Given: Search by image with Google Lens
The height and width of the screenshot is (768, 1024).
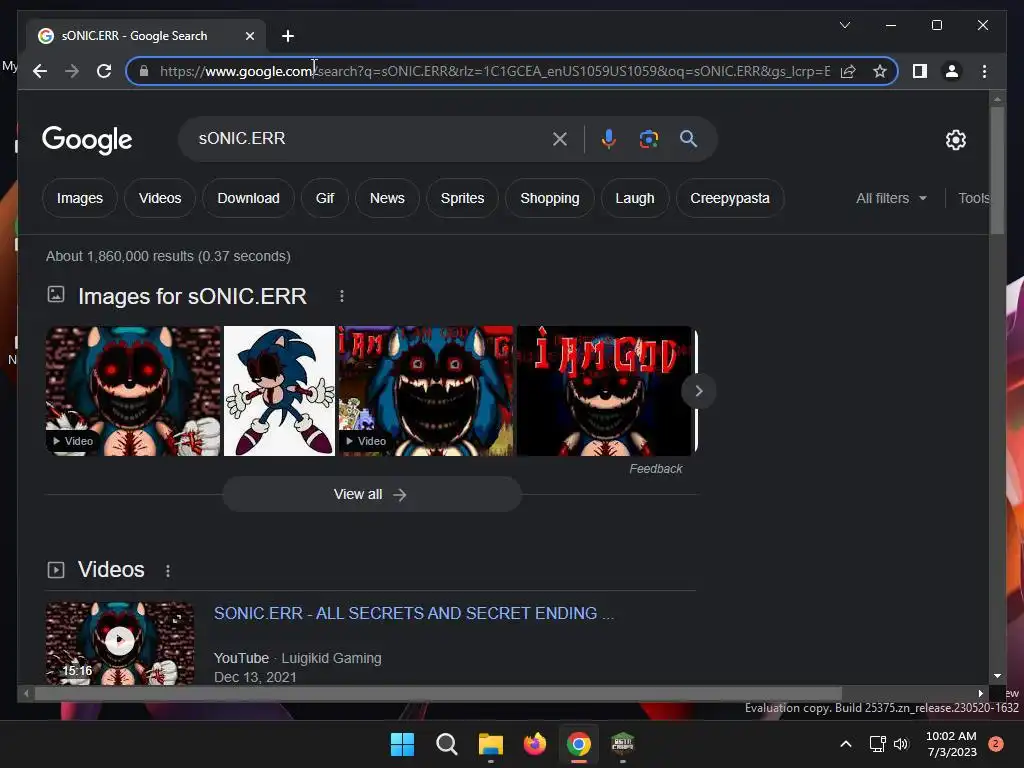Looking at the screenshot, I should click(648, 139).
